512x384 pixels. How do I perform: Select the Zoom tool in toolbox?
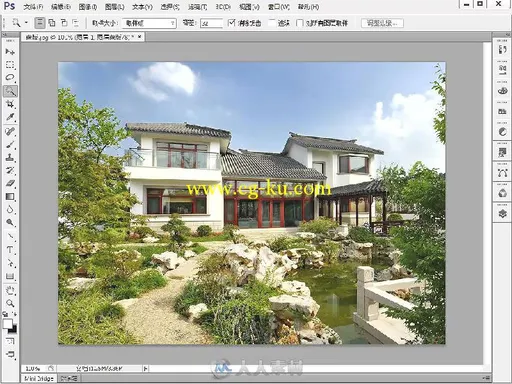pyautogui.click(x=10, y=303)
